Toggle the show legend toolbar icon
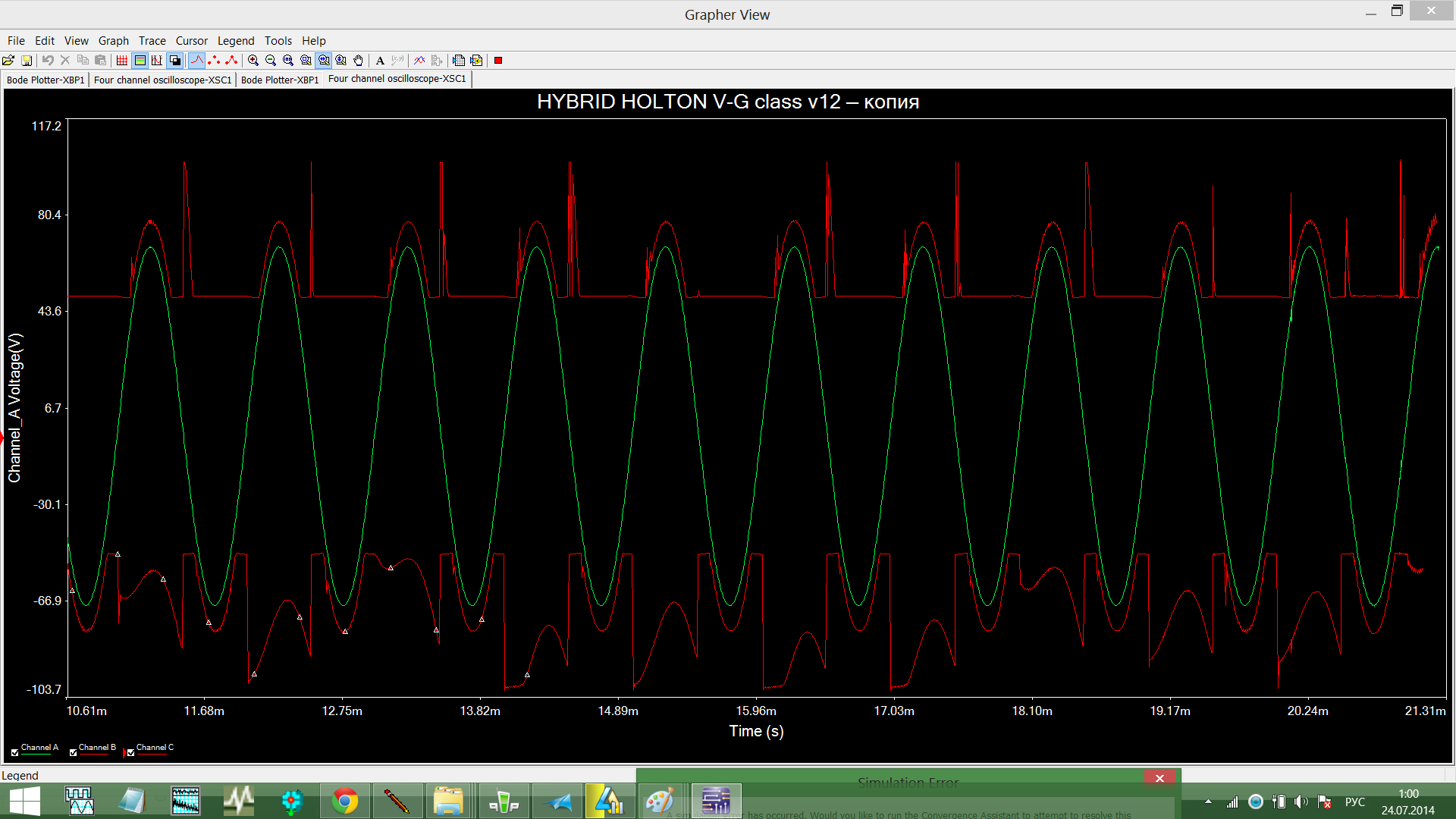This screenshot has width=1456, height=819. click(140, 61)
